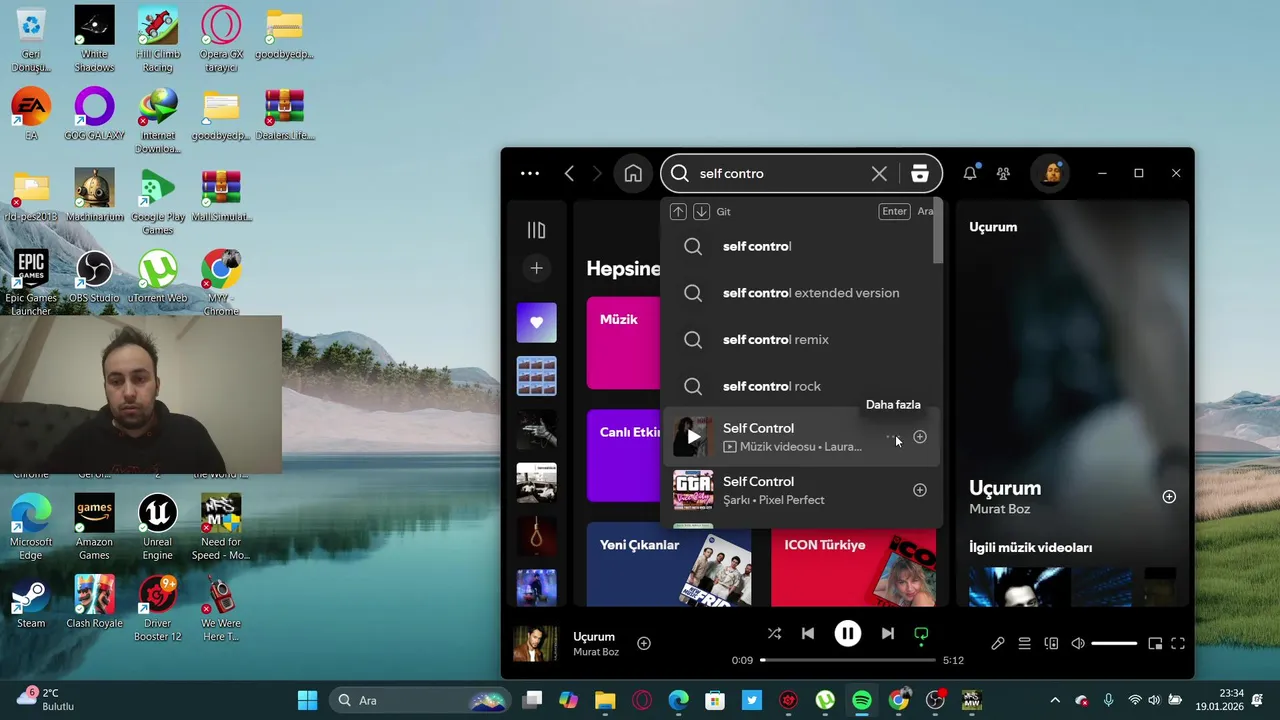Open Connect to a device icon
The image size is (1280, 720).
[1051, 643]
